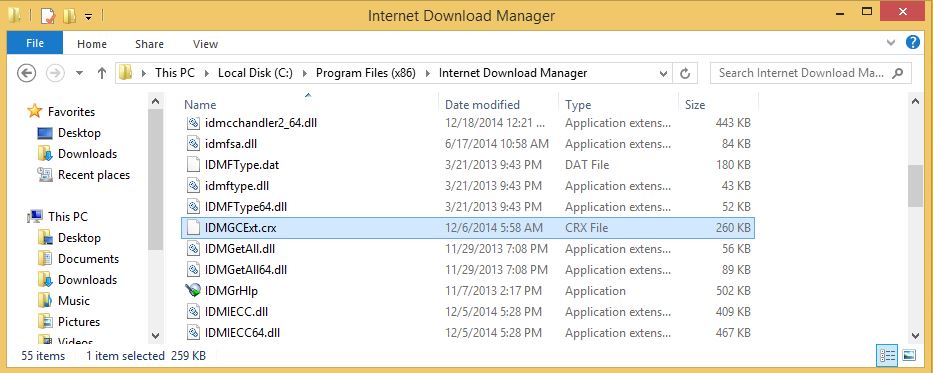This screenshot has height=373, width=933.
Task: Select the IDMIECC.dll file icon
Action: (192, 312)
